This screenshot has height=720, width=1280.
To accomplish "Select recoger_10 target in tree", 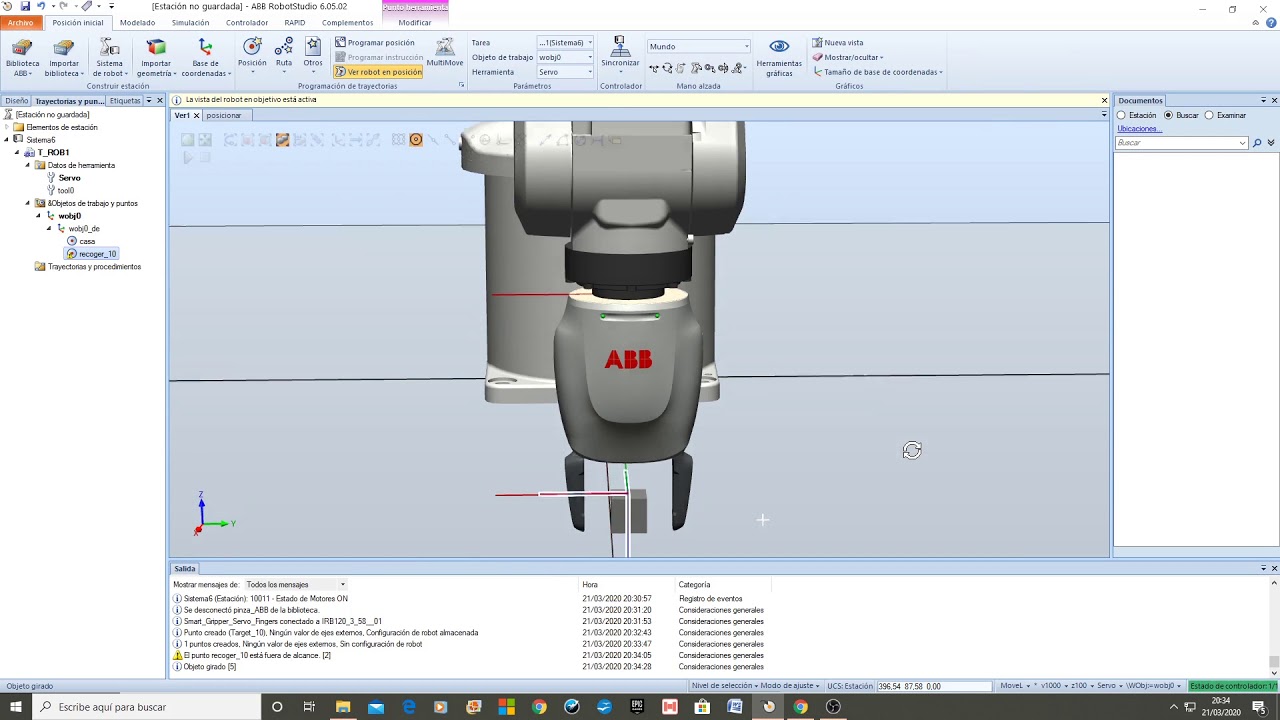I will tap(91, 254).
